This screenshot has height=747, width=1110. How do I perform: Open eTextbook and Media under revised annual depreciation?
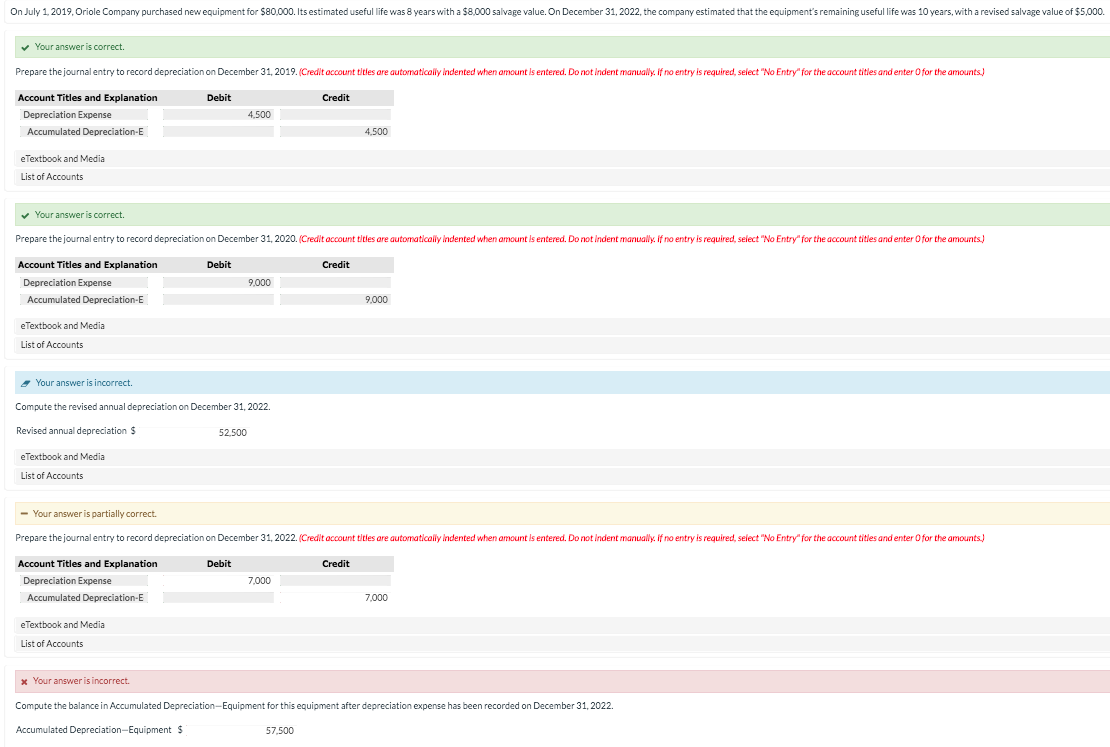62,457
